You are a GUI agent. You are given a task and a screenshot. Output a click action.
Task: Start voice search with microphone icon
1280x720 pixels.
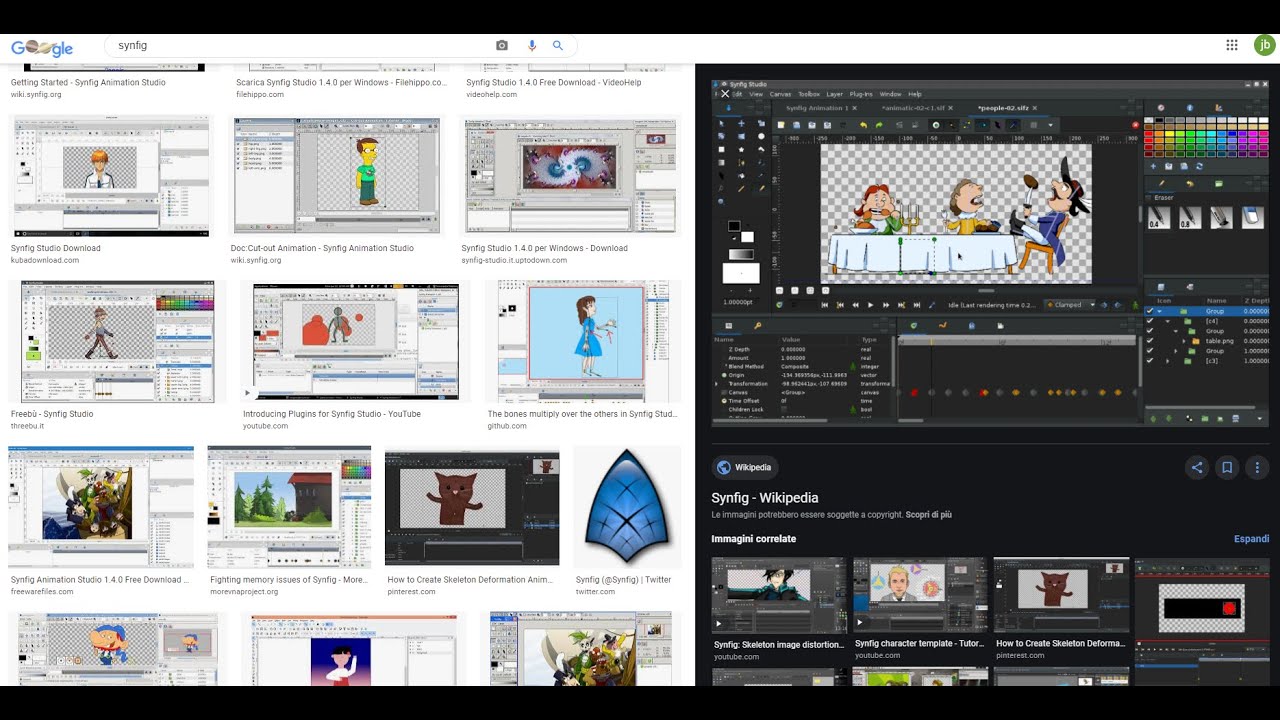532,46
